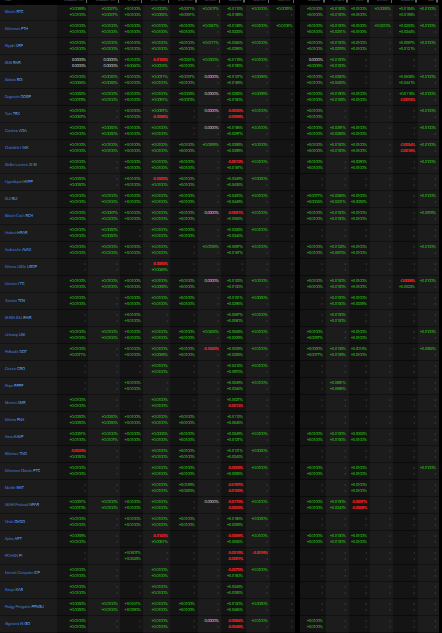The image size is (442, 633).
Task: Open the NEAR Protocol coin link
Action: point(22,505)
